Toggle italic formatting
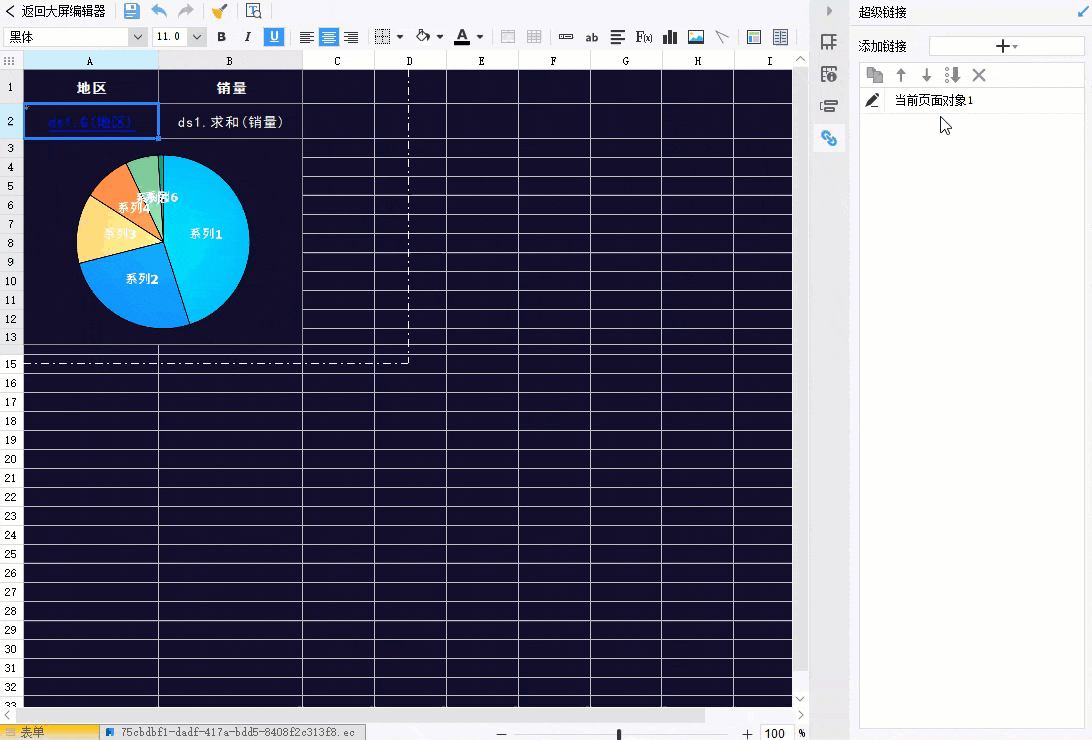The image size is (1092, 740). 247,37
